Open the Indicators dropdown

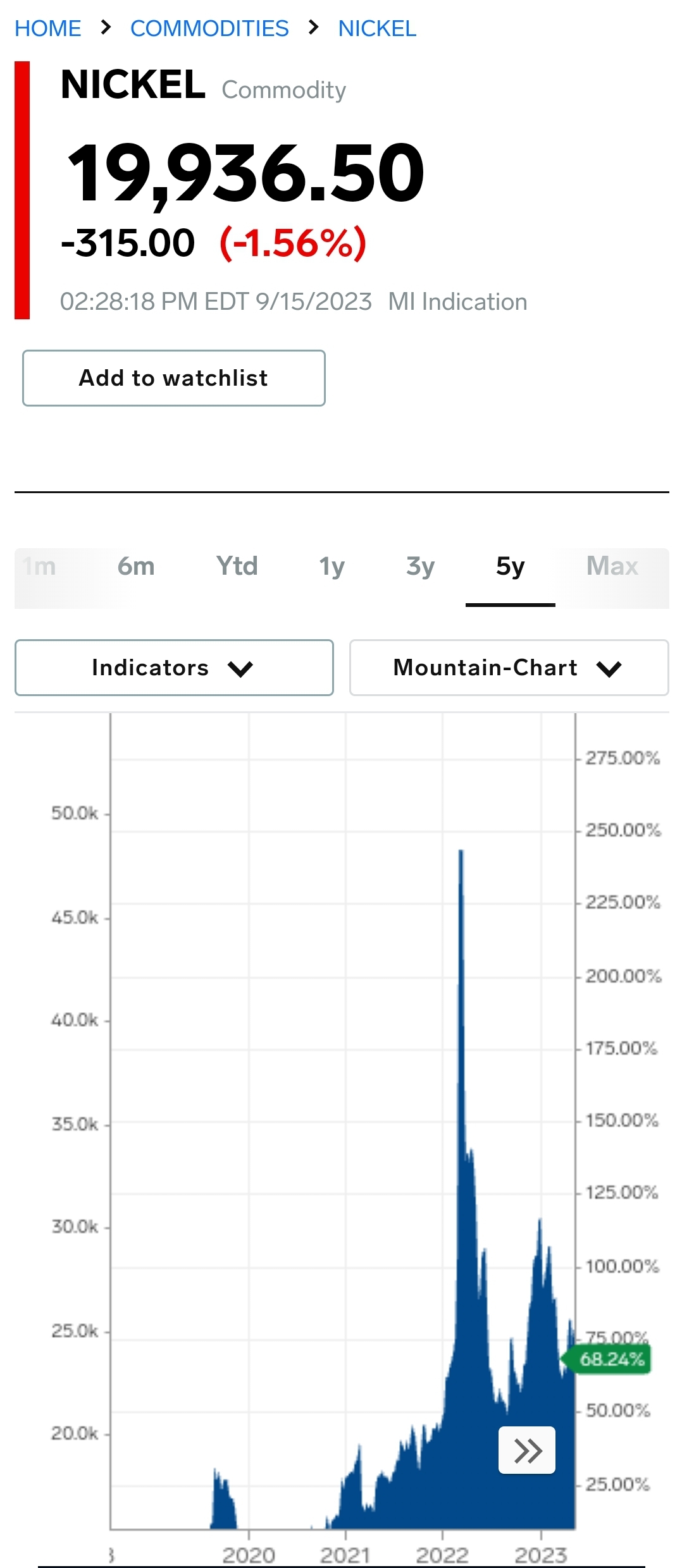point(174,668)
